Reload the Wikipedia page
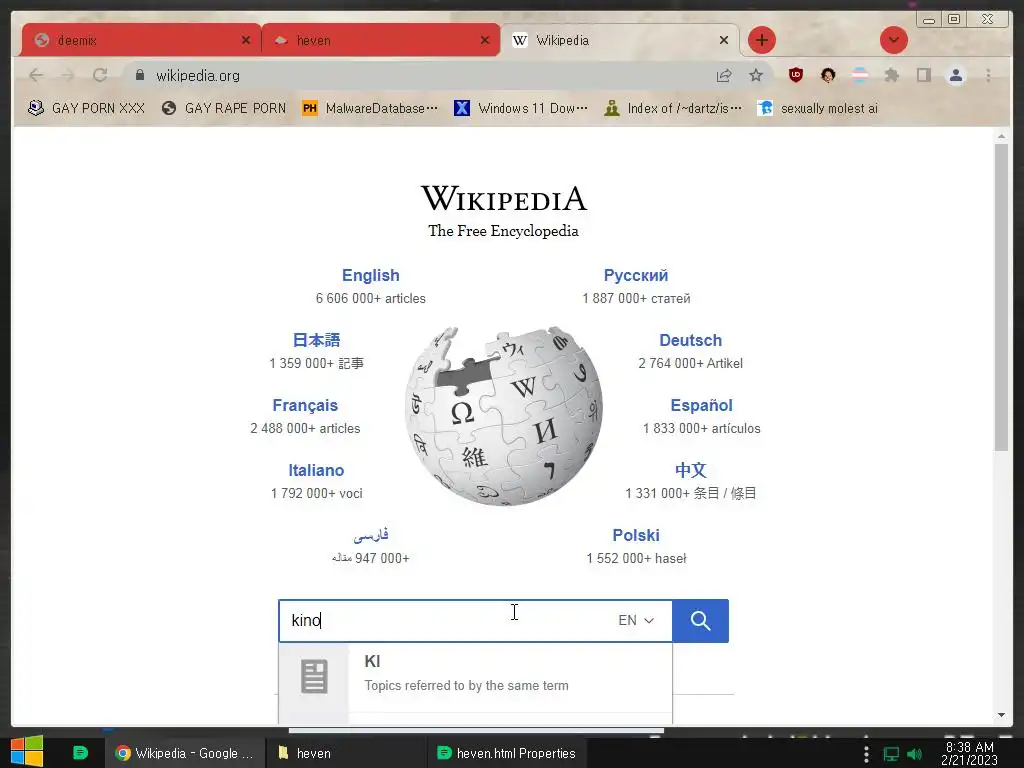 pos(100,75)
